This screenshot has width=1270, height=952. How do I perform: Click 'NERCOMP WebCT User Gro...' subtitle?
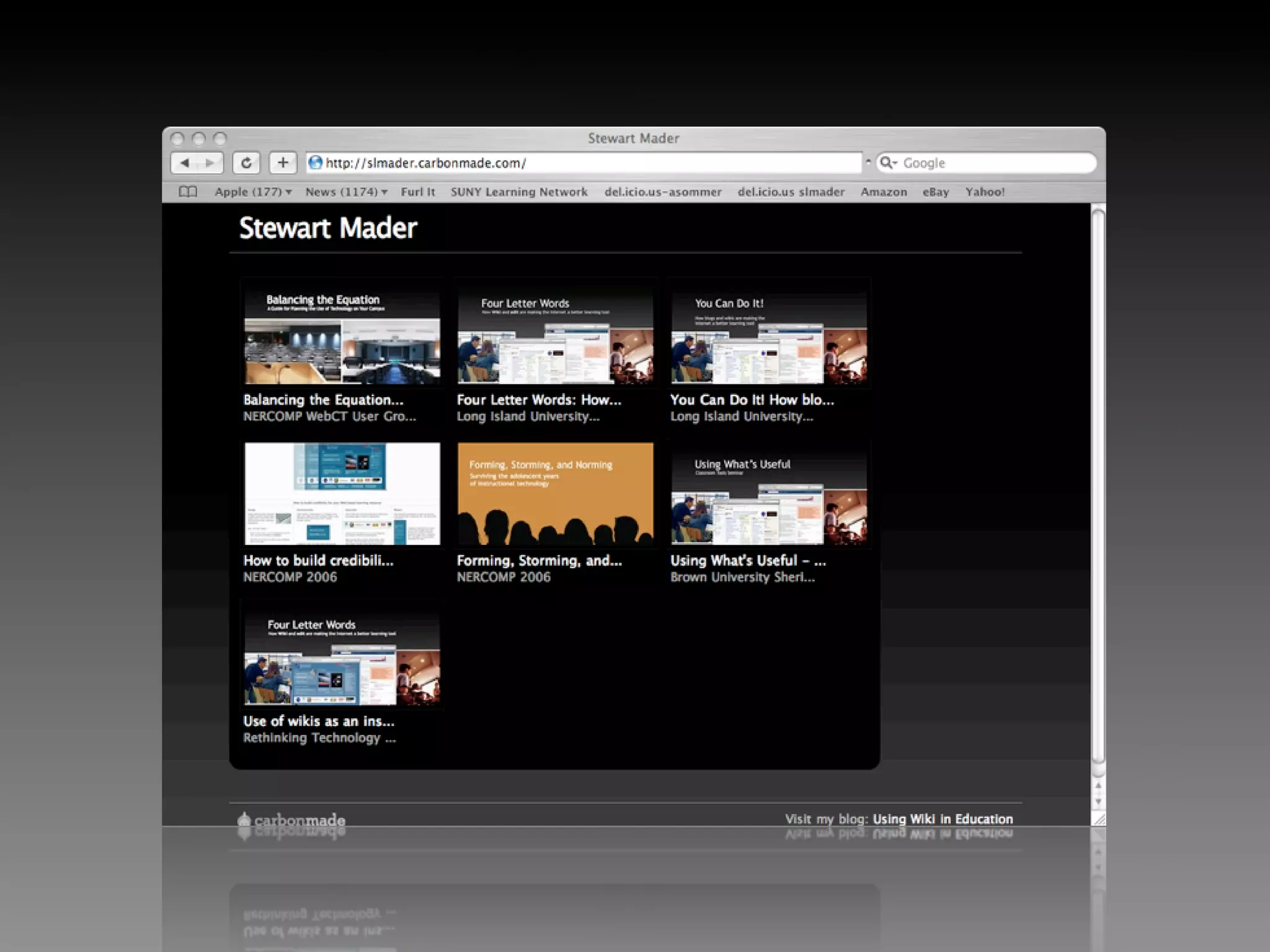pyautogui.click(x=329, y=416)
